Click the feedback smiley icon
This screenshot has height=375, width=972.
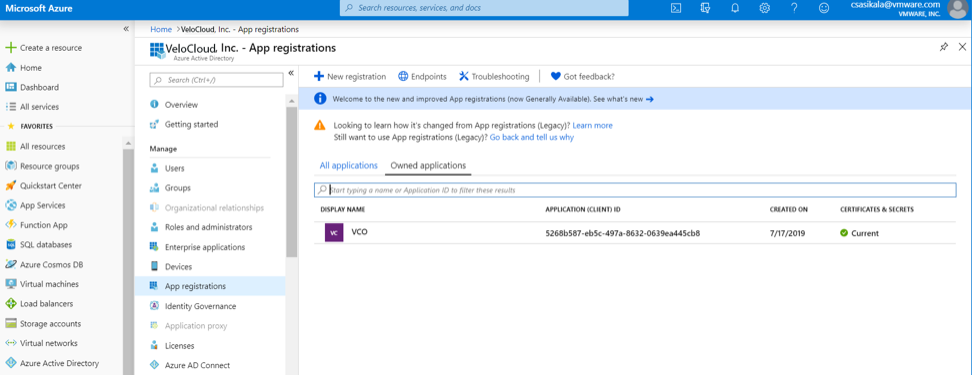823,8
